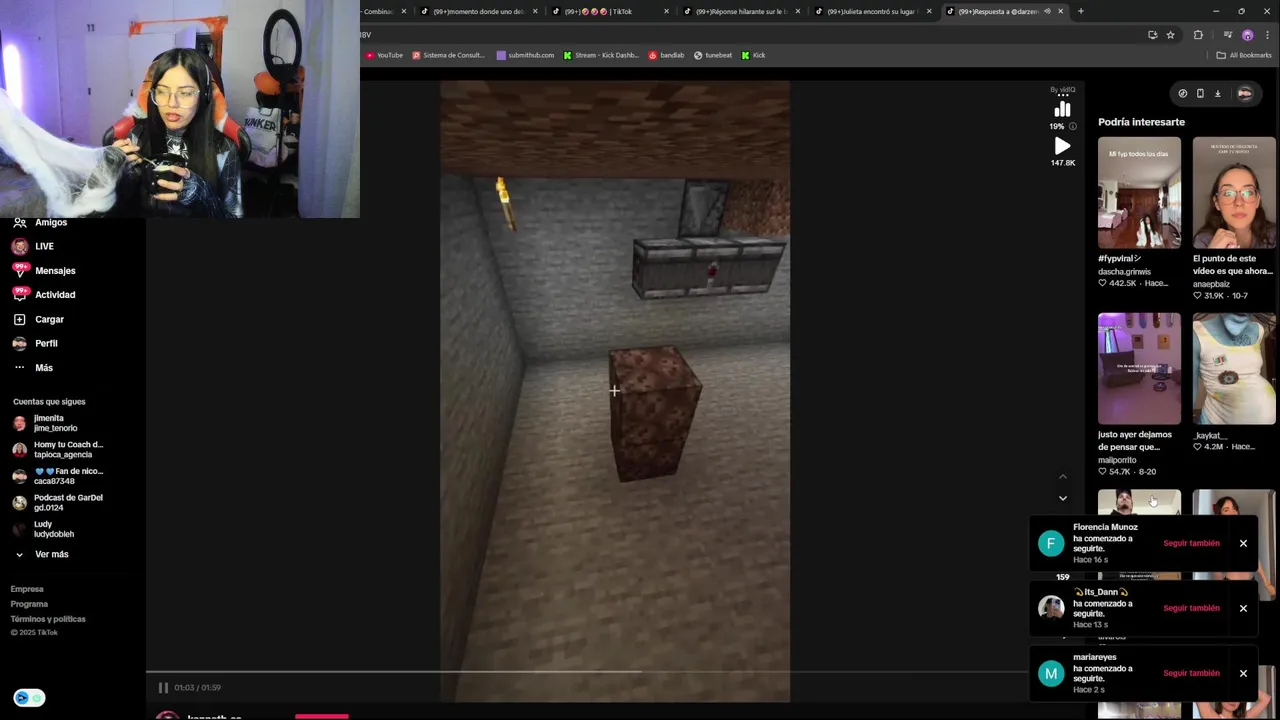1280x720 pixels.
Task: Open Kick bookmark
Action: click(x=753, y=55)
